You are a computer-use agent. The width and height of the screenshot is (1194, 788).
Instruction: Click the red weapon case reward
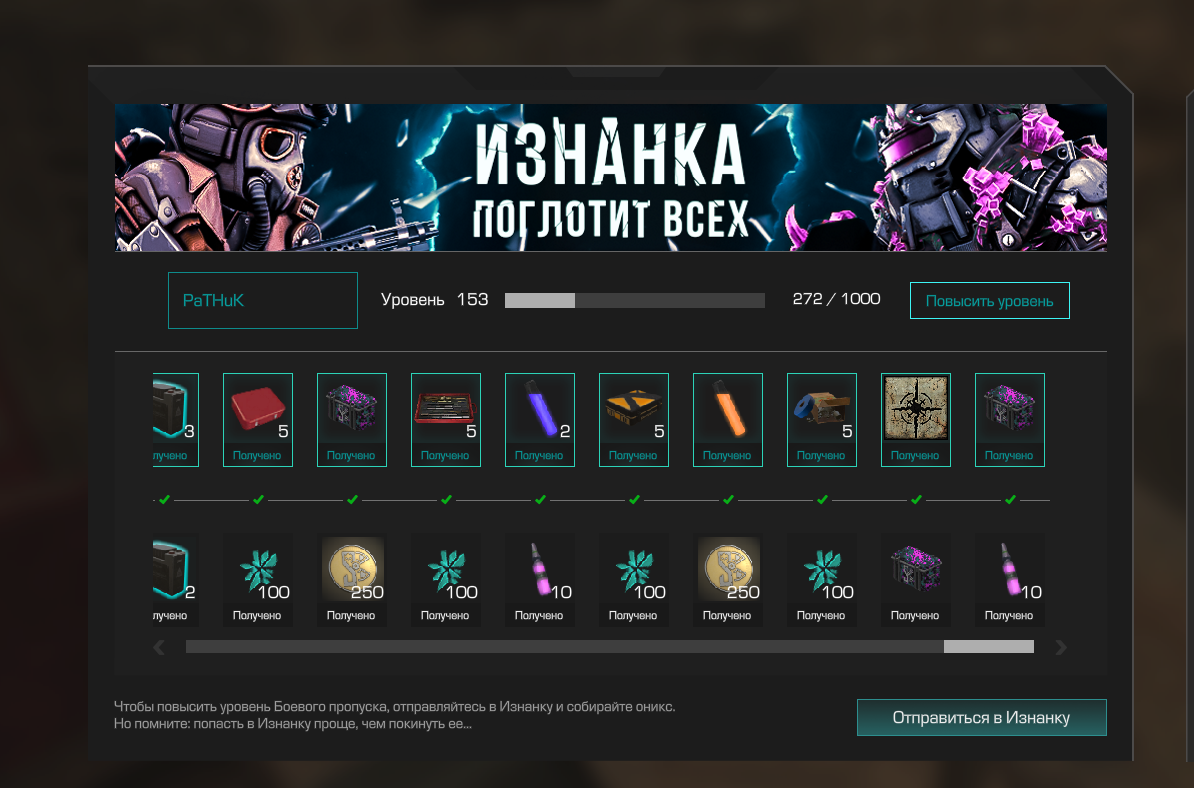[x=445, y=420]
